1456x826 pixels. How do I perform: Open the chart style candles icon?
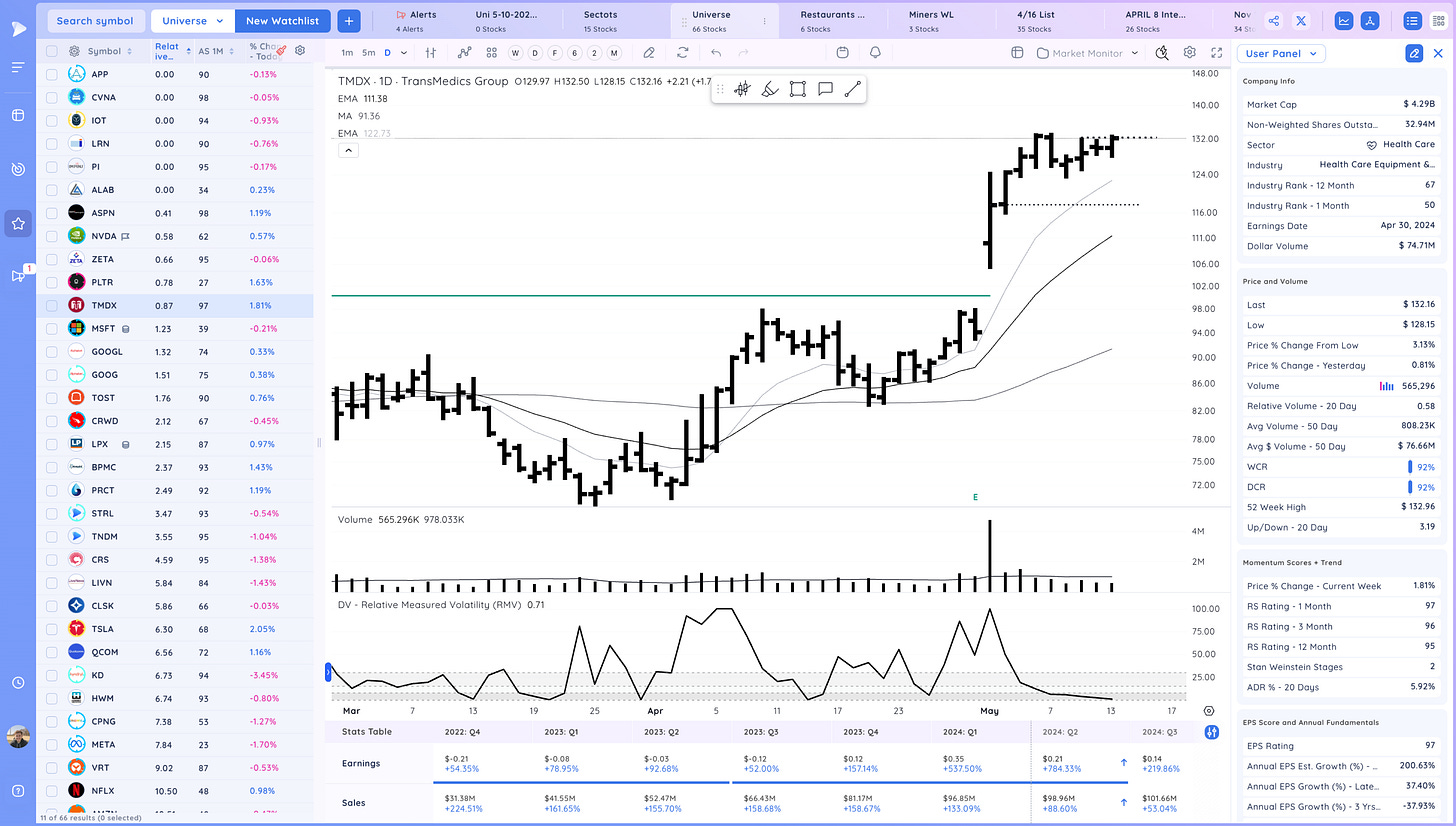click(x=431, y=53)
